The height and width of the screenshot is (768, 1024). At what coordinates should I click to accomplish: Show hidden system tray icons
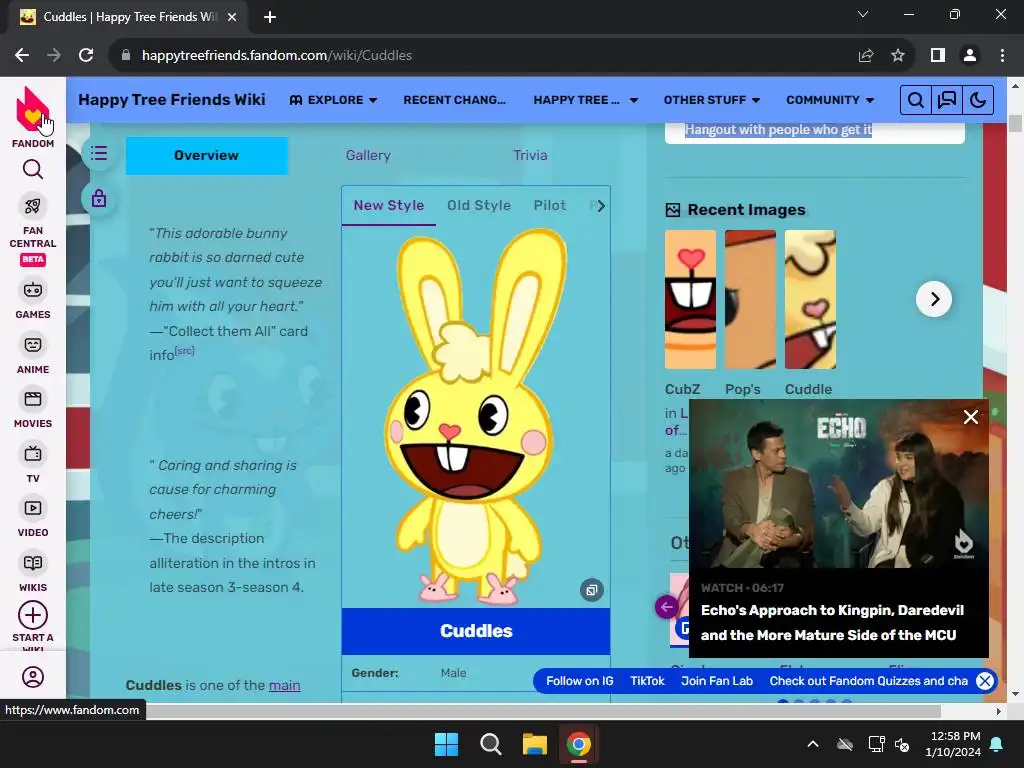pos(812,744)
